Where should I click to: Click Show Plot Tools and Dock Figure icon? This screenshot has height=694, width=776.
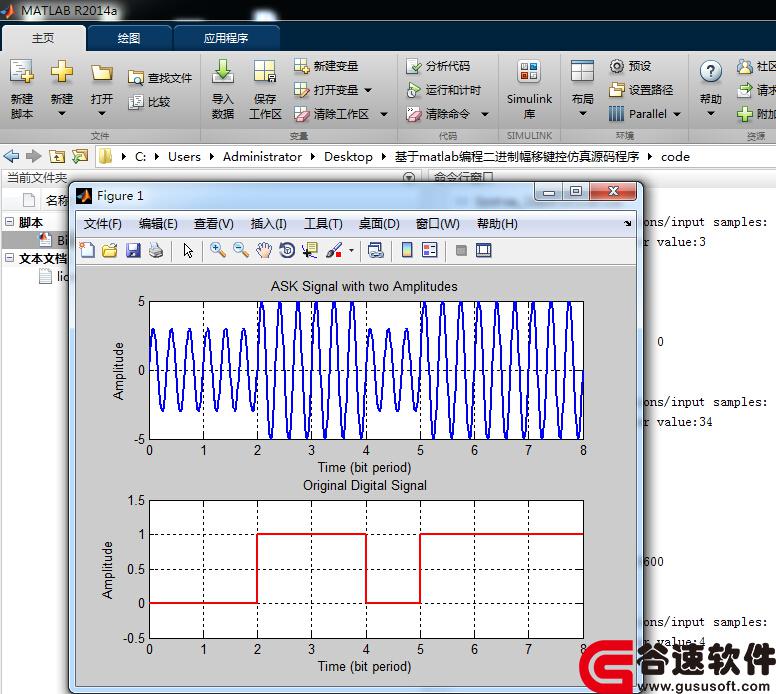click(x=484, y=250)
